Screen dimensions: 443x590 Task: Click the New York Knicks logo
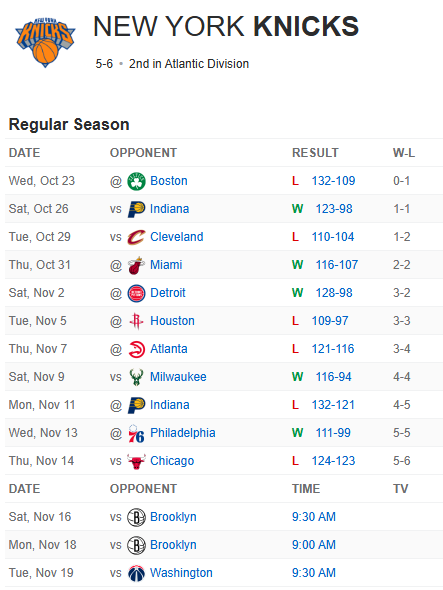click(x=45, y=42)
